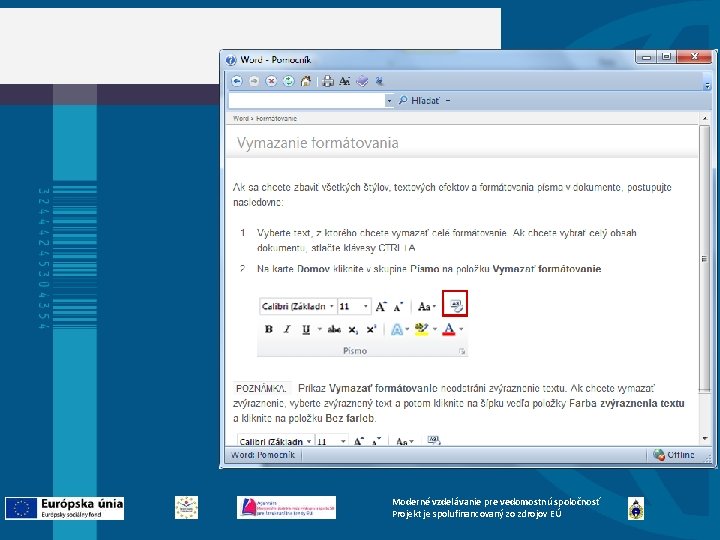The width and height of the screenshot is (720, 540).
Task: Click the Word breadcrumb link
Action: pos(241,118)
